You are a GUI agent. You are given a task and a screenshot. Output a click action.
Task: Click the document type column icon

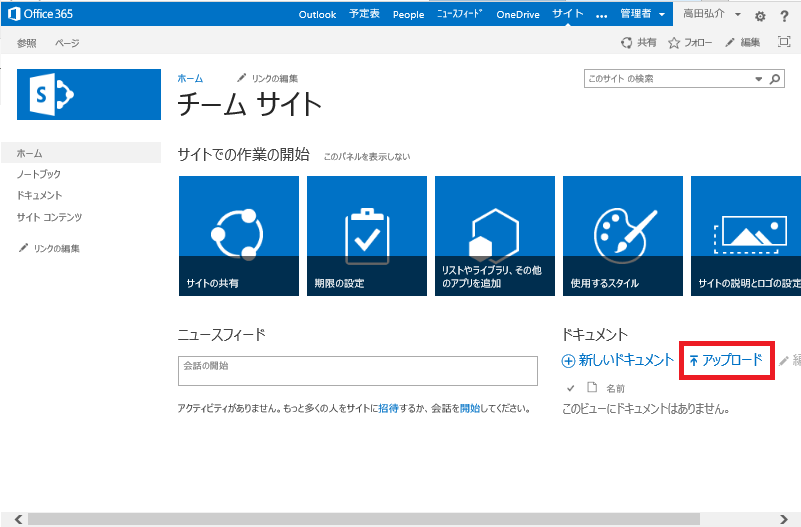click(x=592, y=388)
